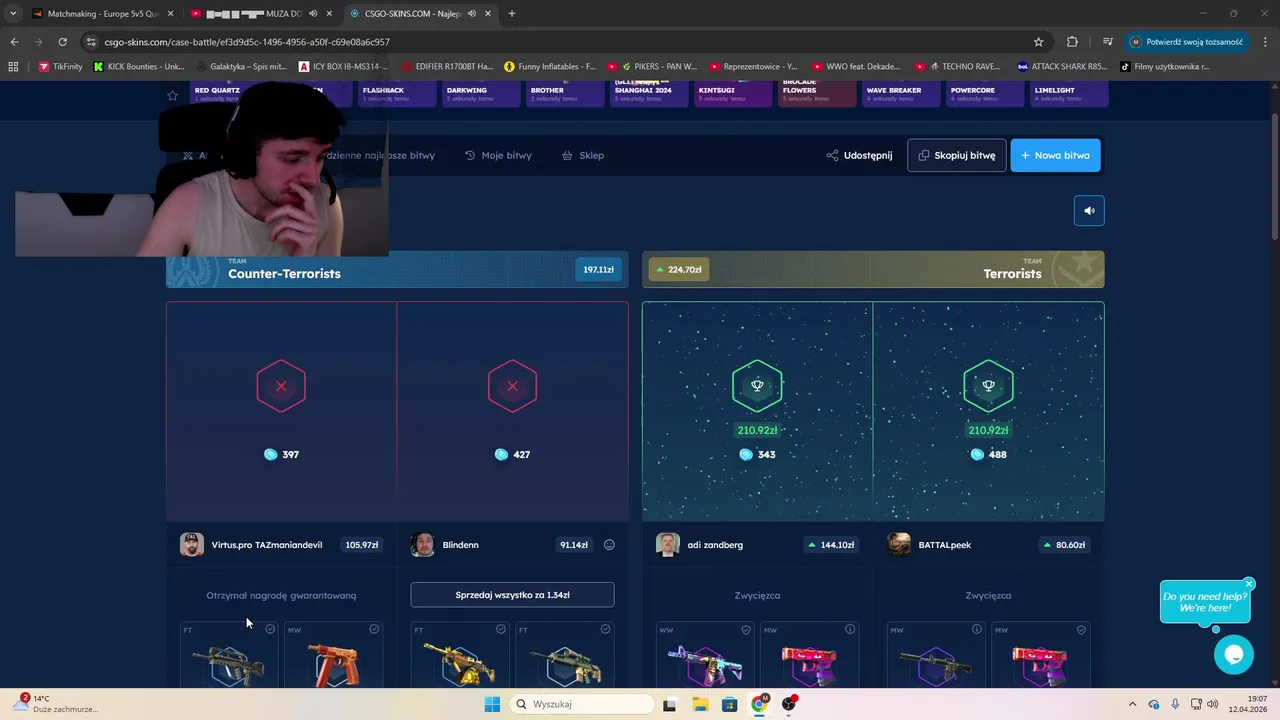Open the KICK Bounties bookmark
This screenshot has width=1280, height=720.
(x=139, y=67)
